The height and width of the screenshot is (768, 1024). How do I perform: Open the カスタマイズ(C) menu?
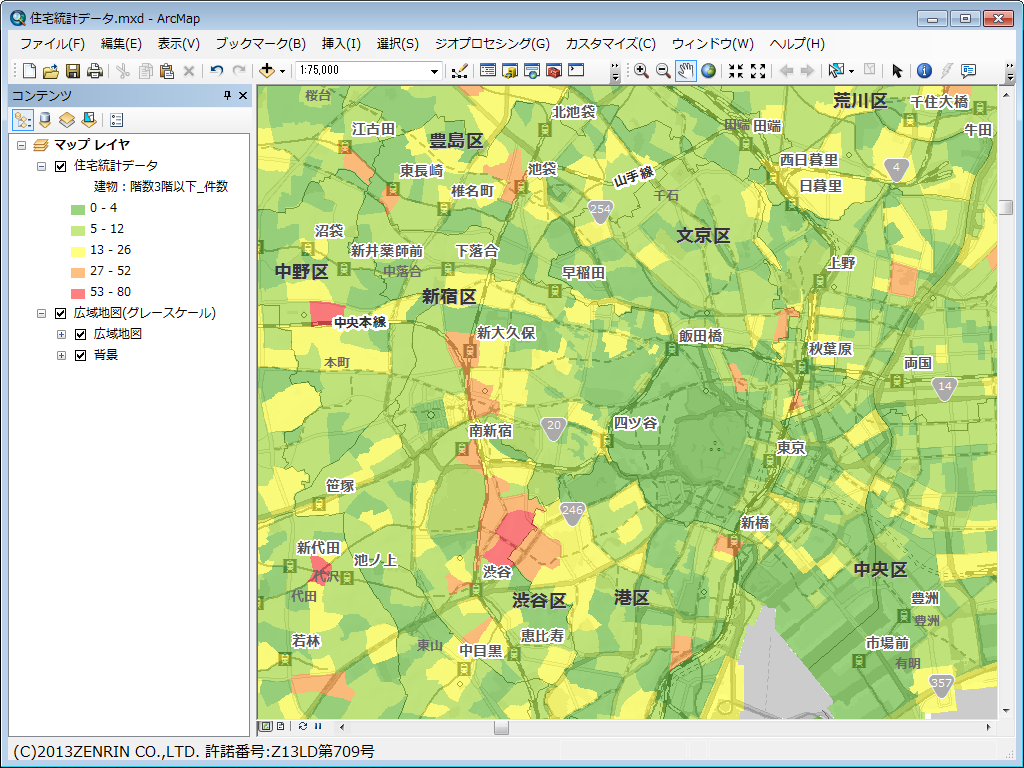tap(611, 44)
